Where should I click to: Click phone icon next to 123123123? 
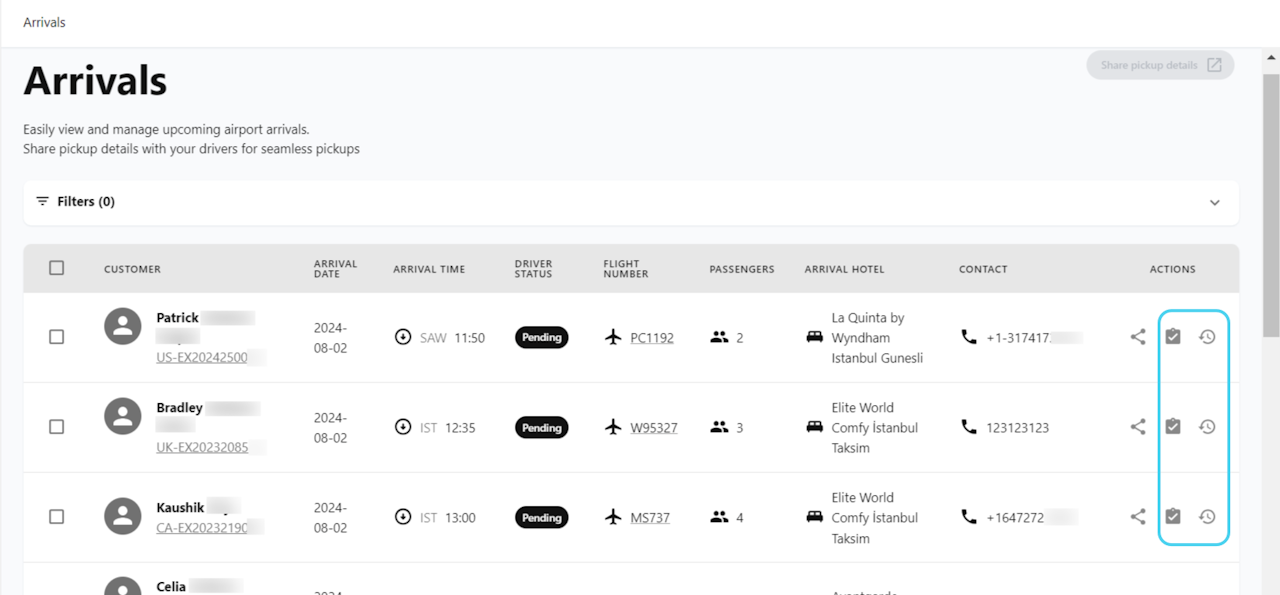coord(968,427)
